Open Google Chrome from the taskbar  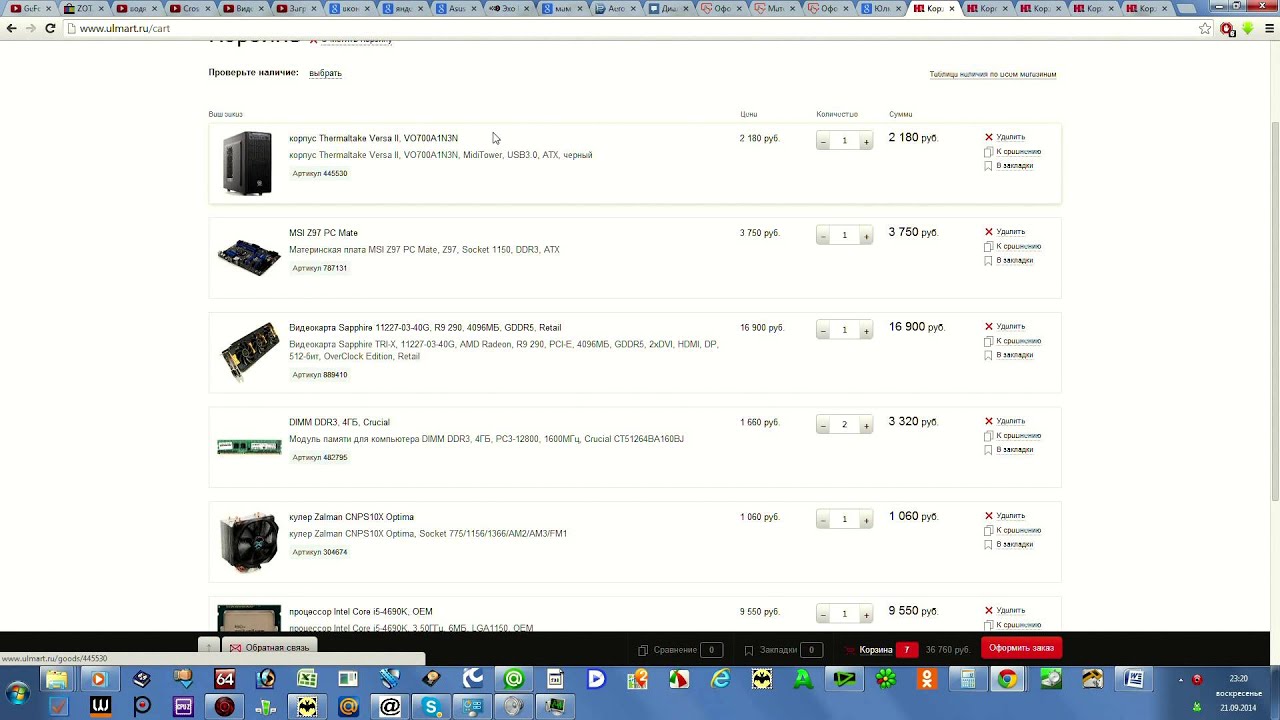pos(1008,680)
